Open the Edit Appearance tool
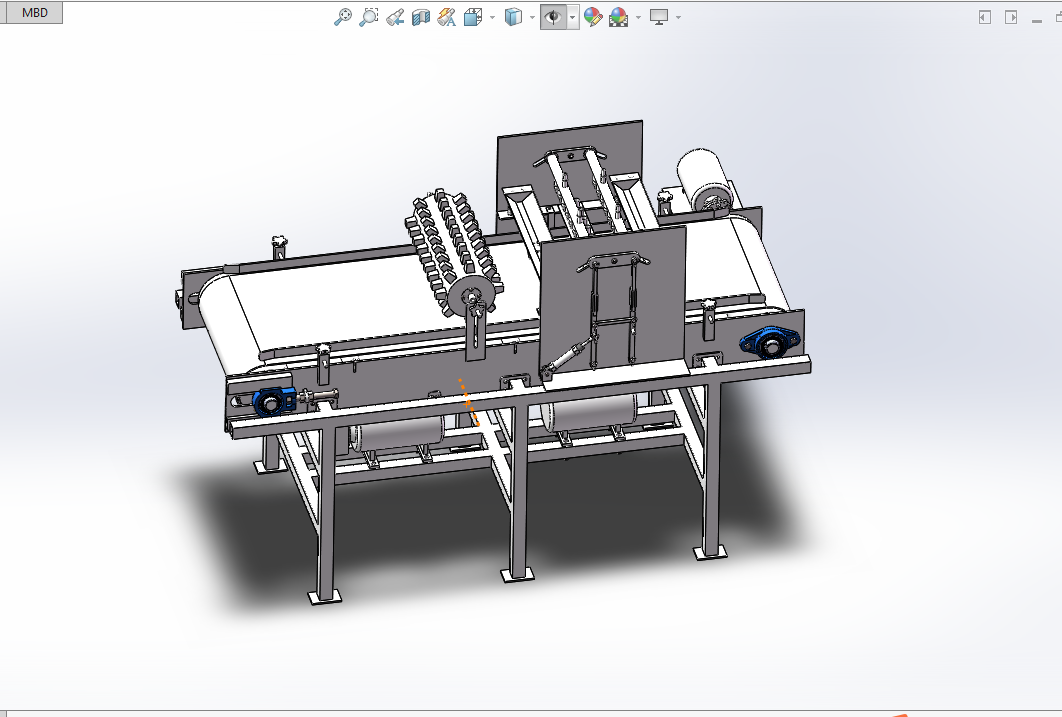The height and width of the screenshot is (717, 1062). [593, 17]
